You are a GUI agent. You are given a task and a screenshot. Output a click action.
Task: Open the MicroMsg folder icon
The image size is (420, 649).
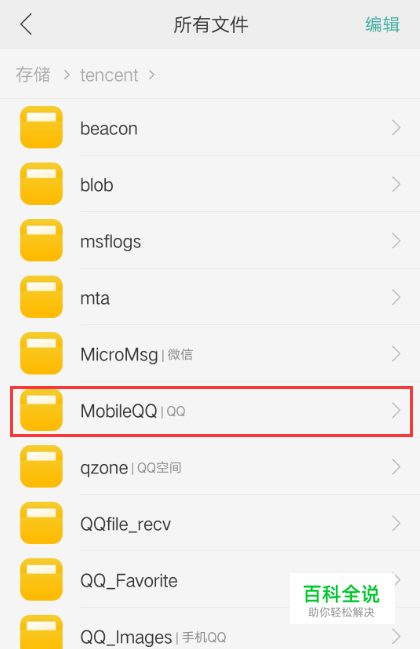click(x=41, y=353)
